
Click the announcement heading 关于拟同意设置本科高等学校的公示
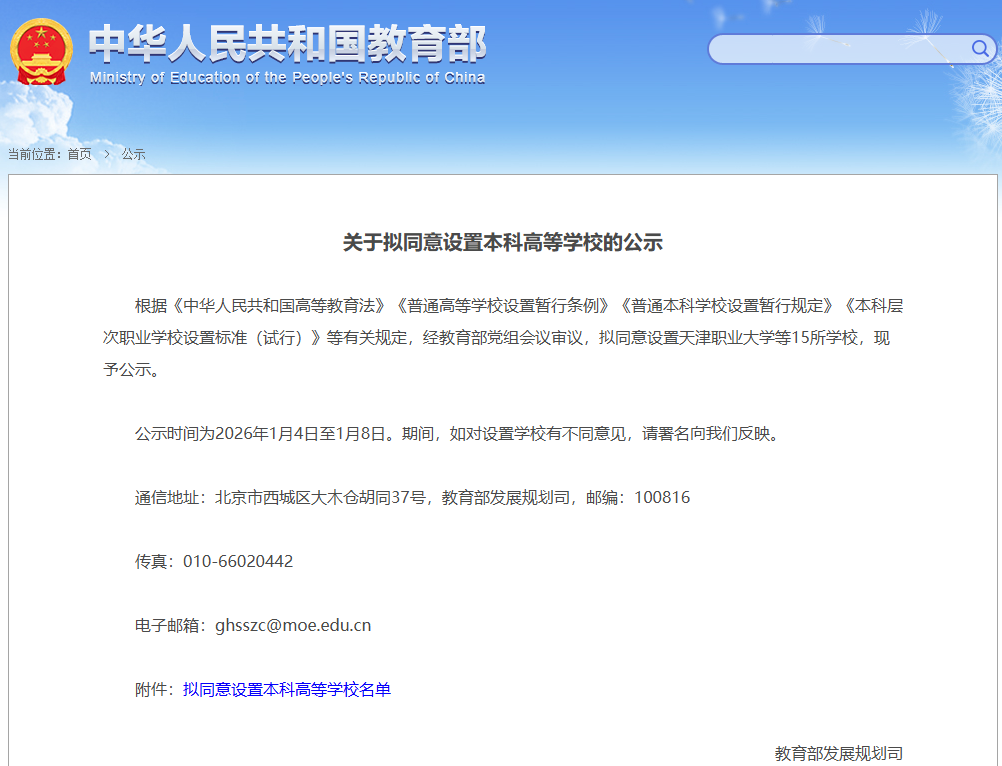tap(503, 242)
